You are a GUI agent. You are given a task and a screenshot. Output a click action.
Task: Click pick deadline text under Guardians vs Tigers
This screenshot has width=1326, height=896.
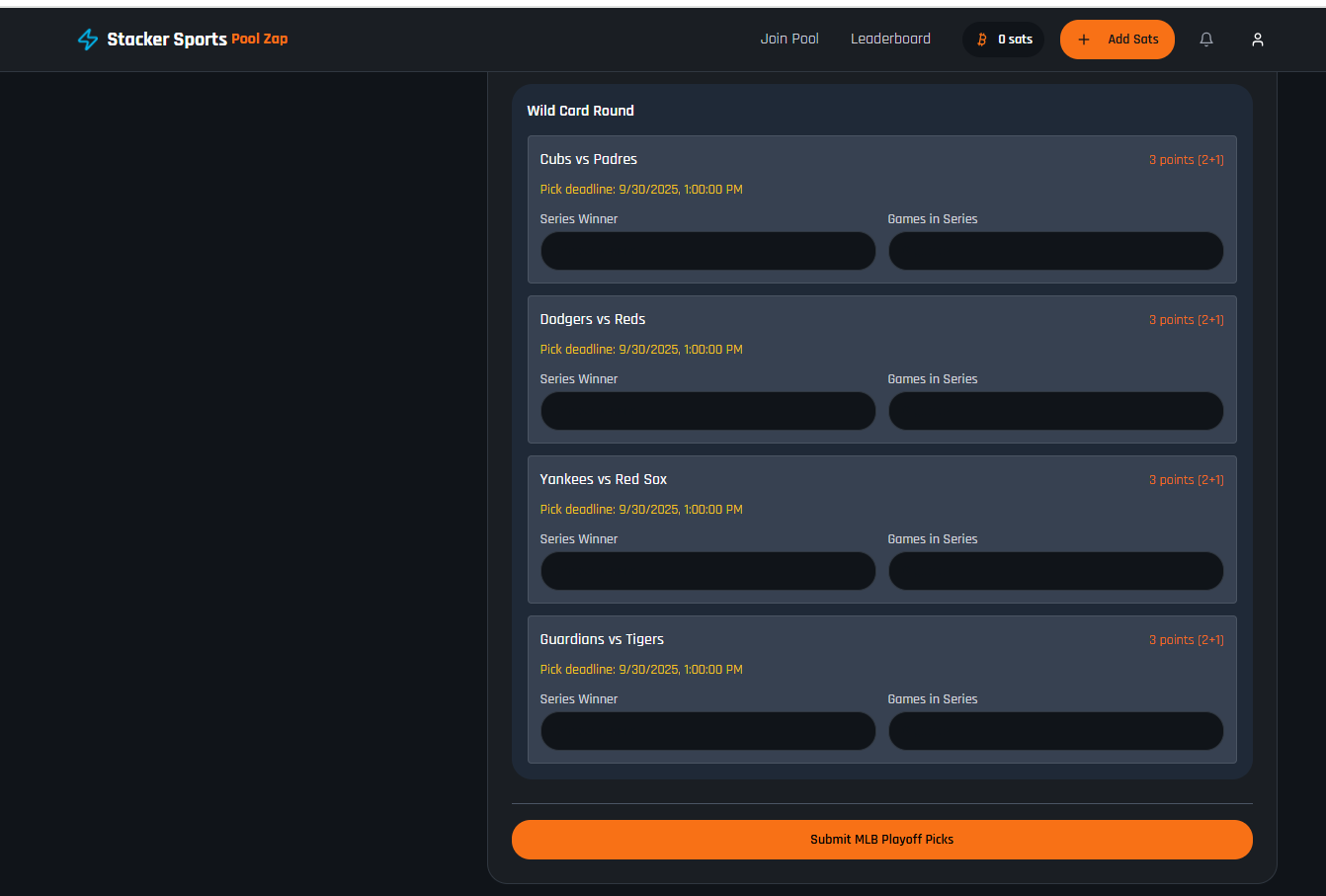click(x=641, y=670)
